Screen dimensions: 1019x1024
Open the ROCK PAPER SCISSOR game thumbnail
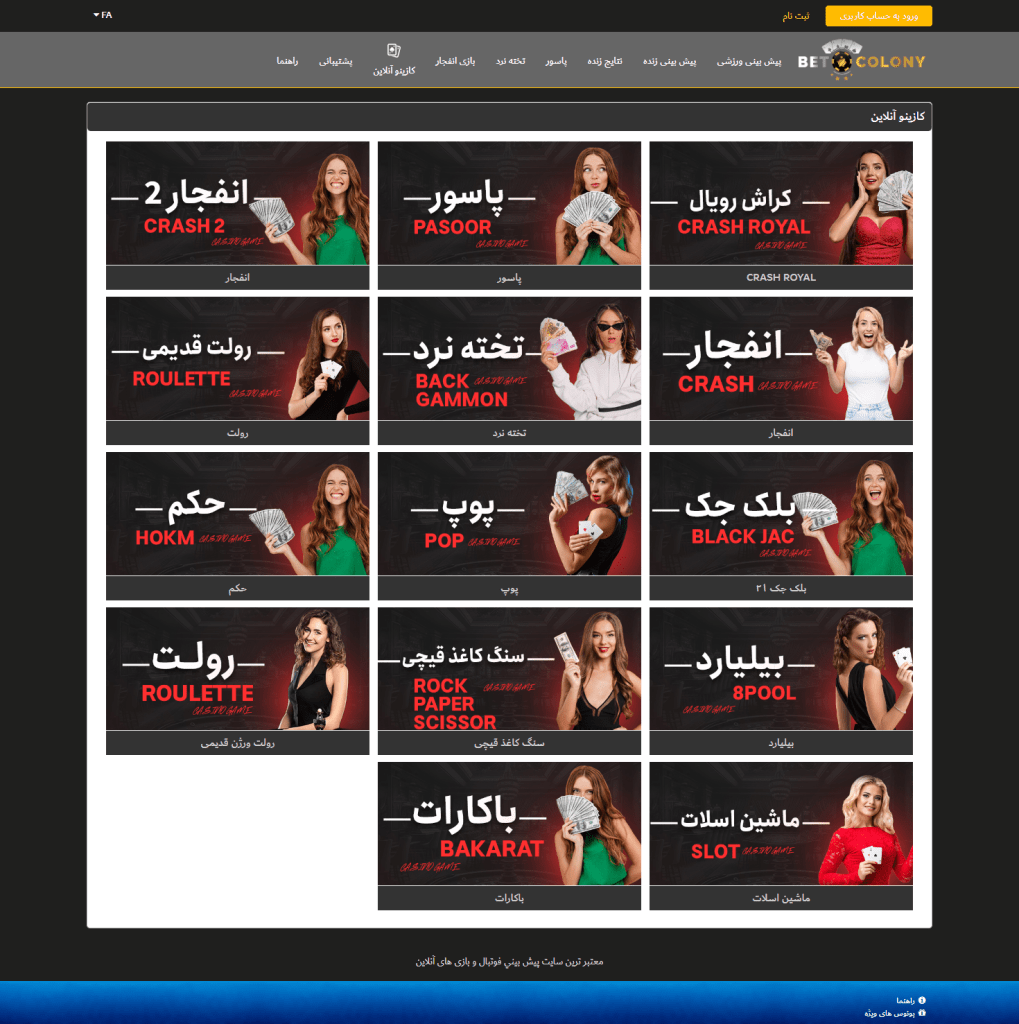509,669
